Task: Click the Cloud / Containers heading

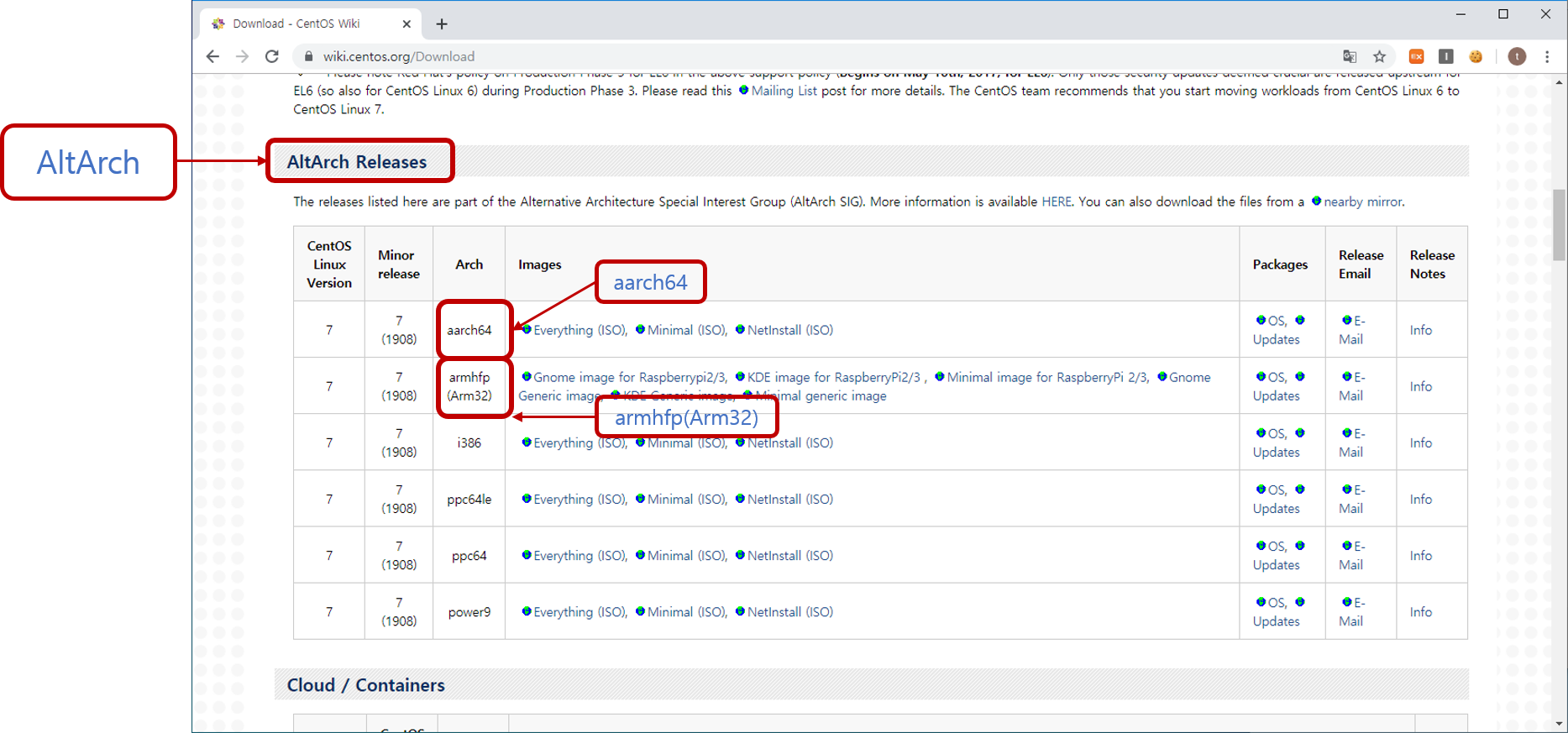Action: click(366, 685)
